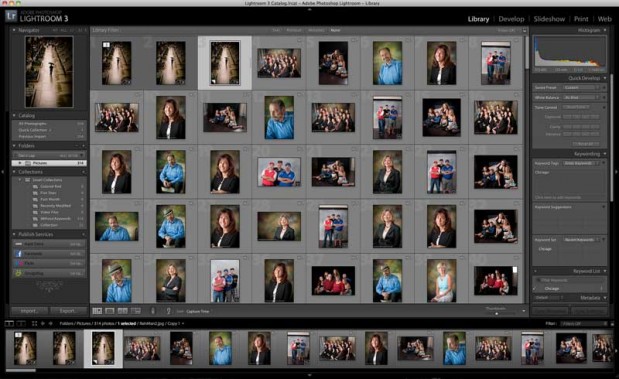Switch to Grid view in toolbar

(x=97, y=311)
